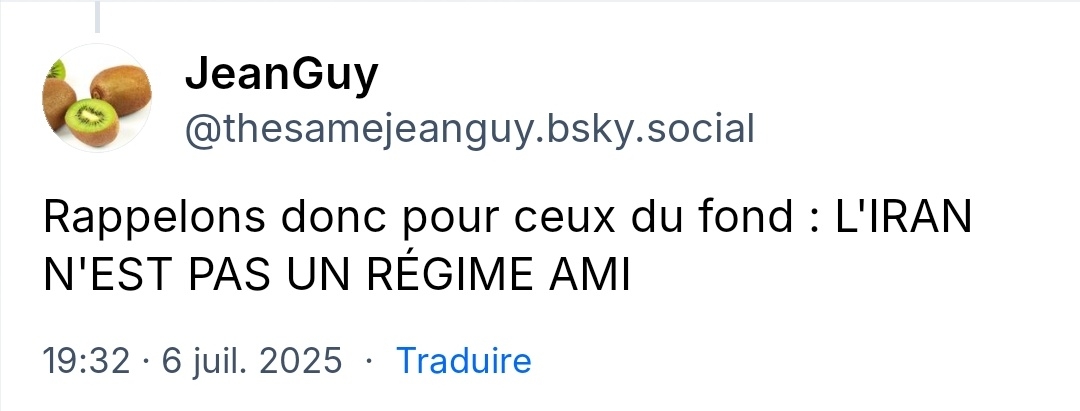
Task: Visit the @thesamejeanguy.bsky.social handle
Action: click(x=470, y=129)
